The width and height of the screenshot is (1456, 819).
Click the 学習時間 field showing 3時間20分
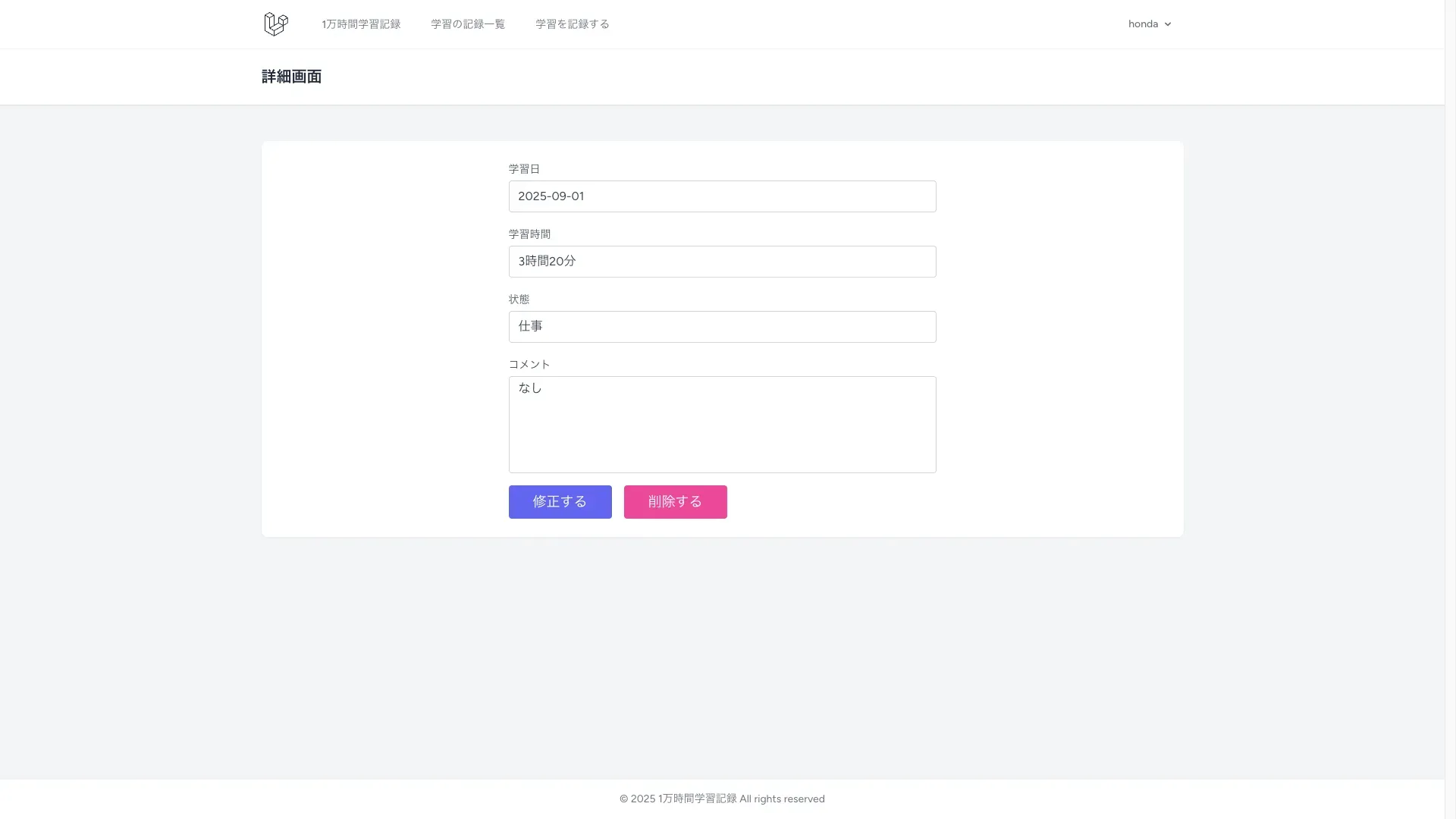coord(722,262)
